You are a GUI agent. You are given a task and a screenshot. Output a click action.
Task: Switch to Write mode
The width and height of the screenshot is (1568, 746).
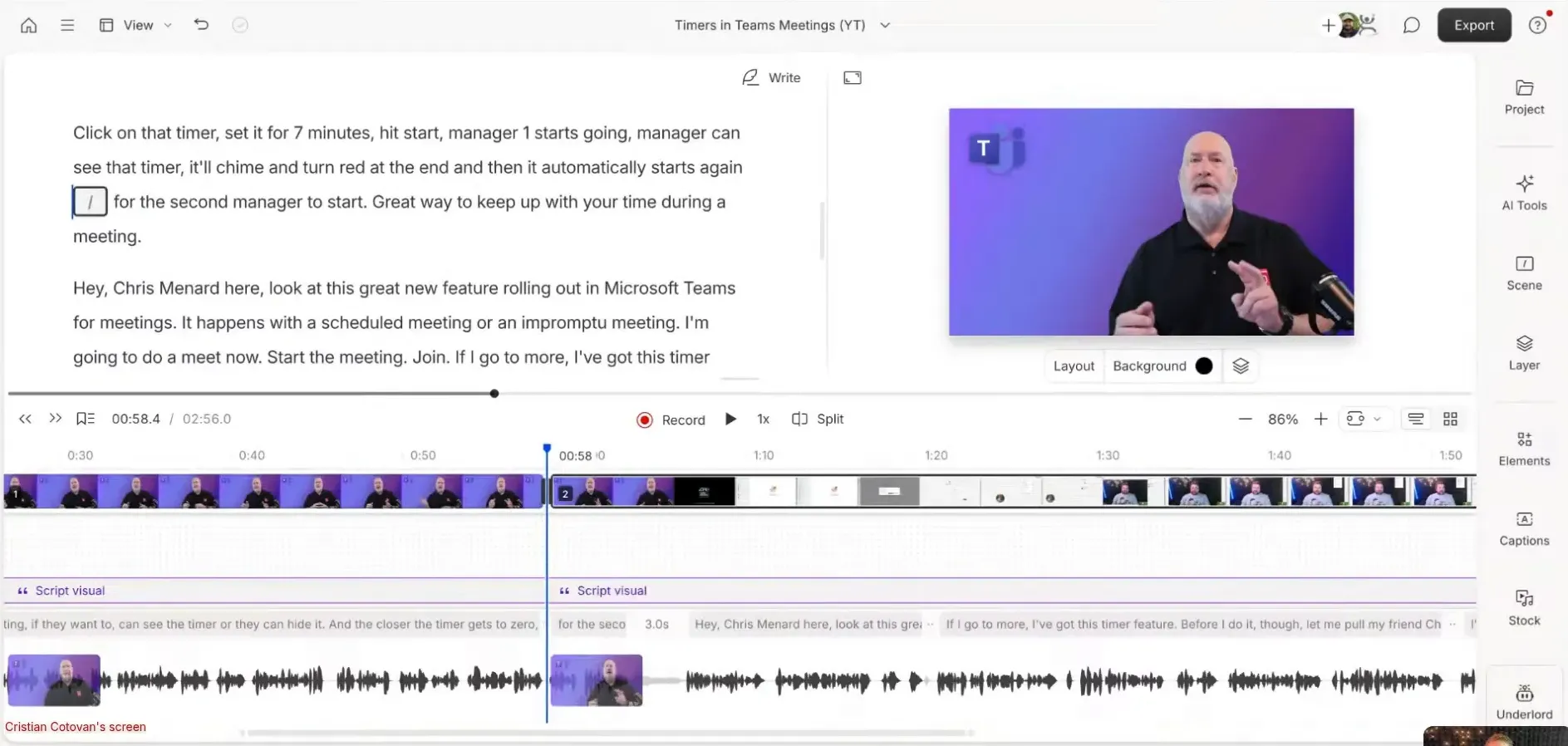pyautogui.click(x=771, y=77)
